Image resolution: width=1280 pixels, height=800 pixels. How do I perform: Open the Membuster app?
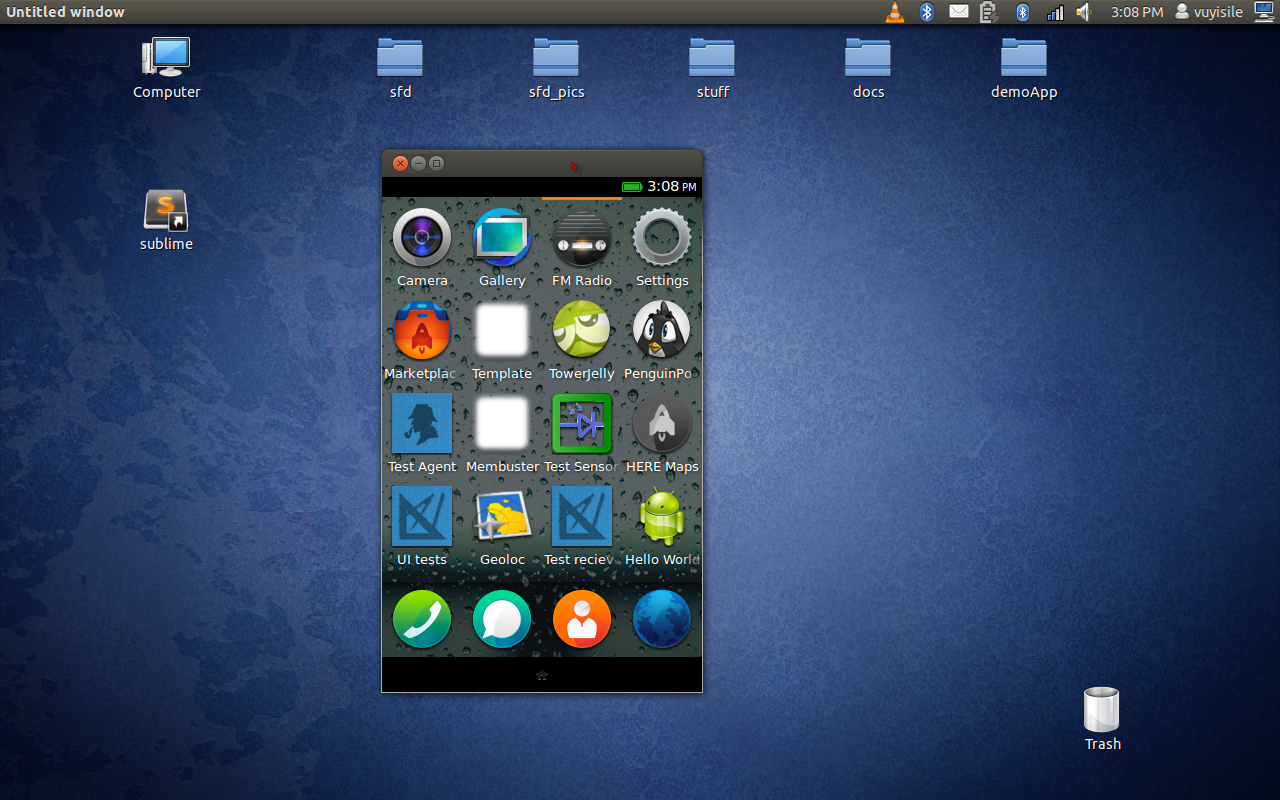click(x=502, y=424)
